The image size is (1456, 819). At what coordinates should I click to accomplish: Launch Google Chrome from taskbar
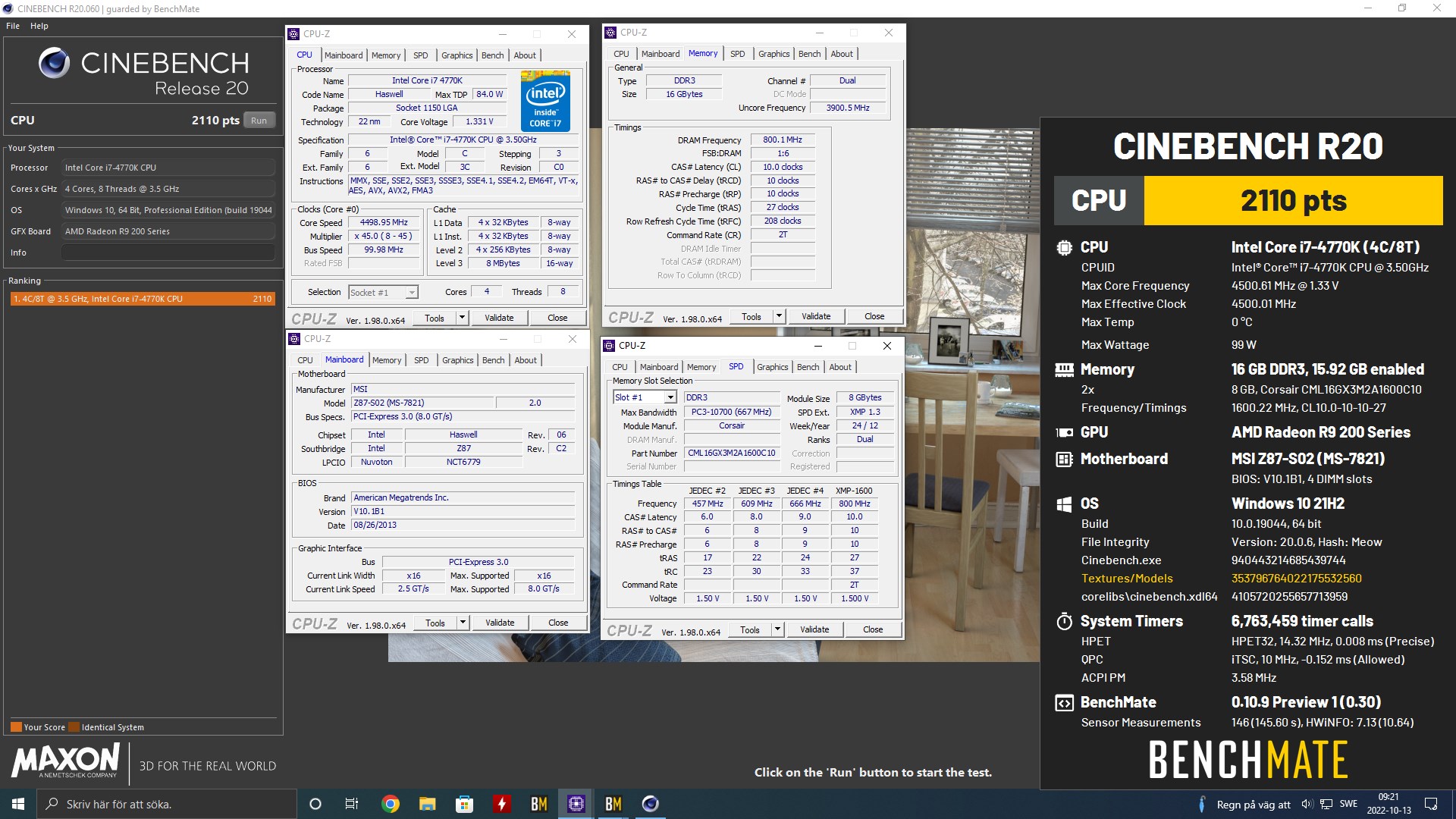click(390, 804)
